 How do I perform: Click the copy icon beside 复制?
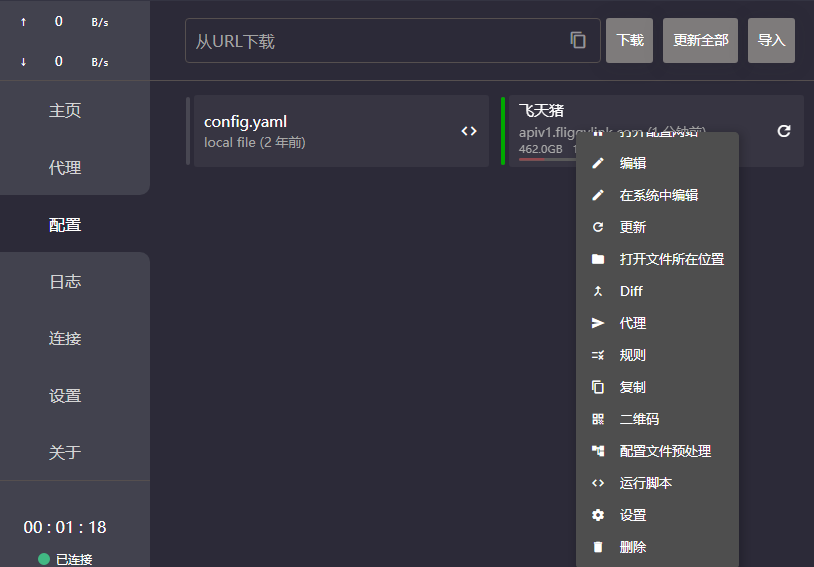point(598,387)
